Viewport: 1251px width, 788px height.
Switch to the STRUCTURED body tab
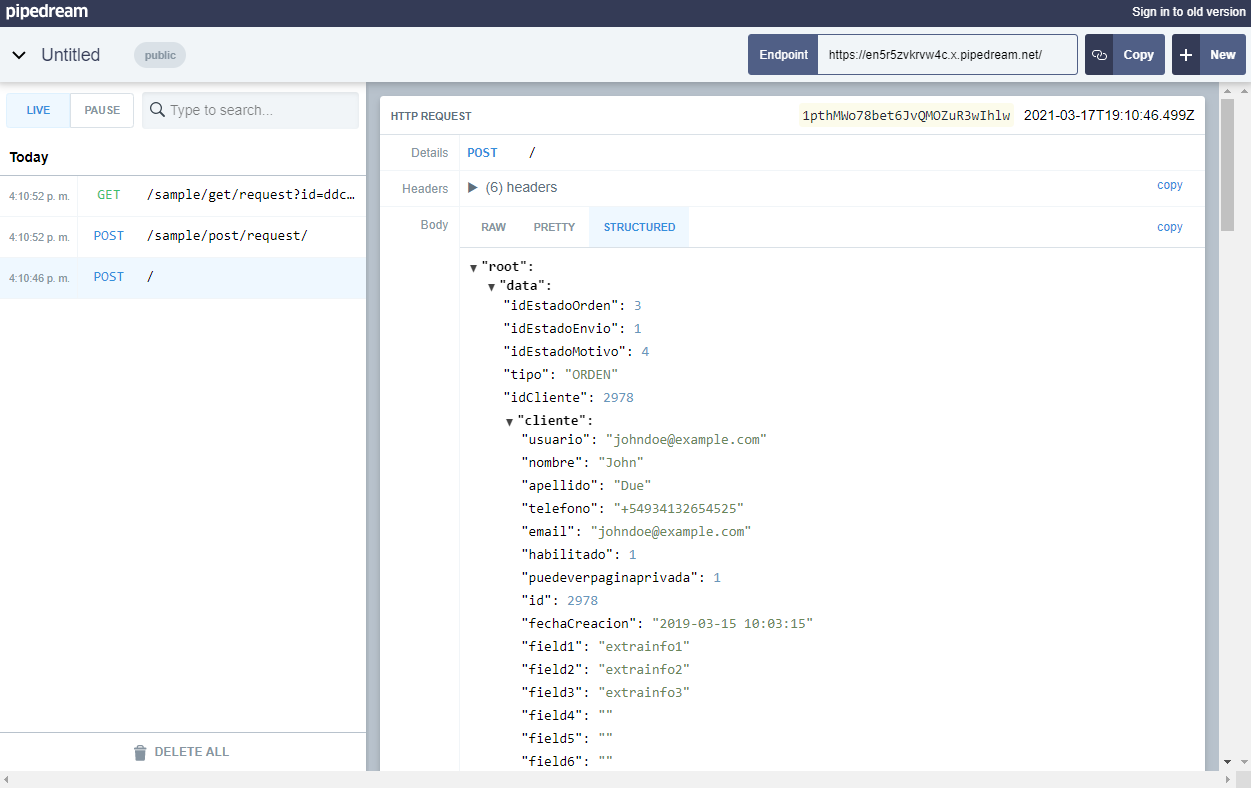[x=639, y=227]
